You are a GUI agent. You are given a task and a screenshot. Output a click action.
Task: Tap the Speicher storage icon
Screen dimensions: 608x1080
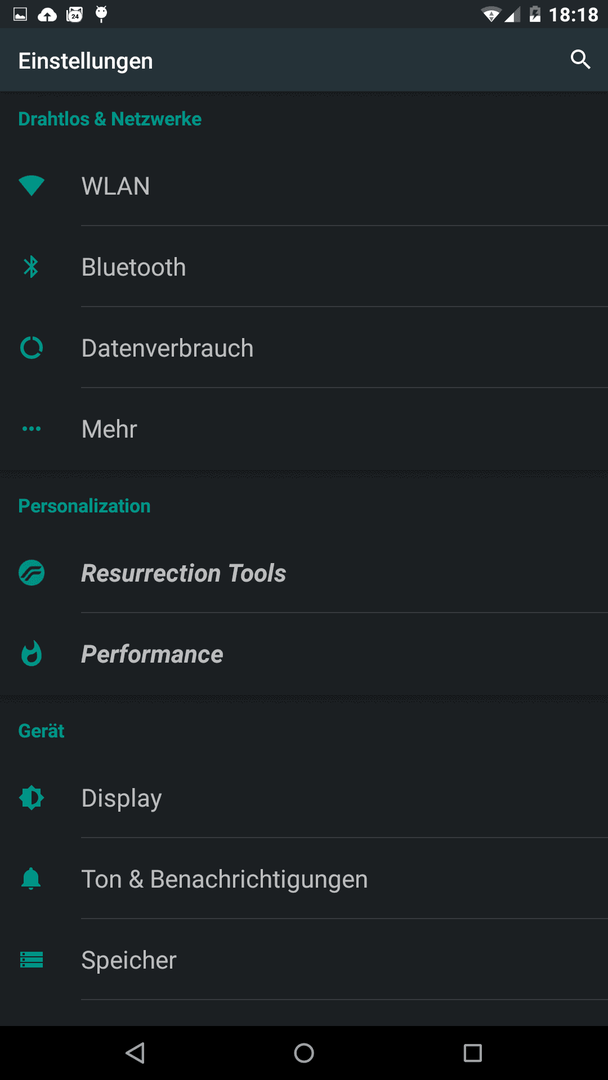(31, 959)
